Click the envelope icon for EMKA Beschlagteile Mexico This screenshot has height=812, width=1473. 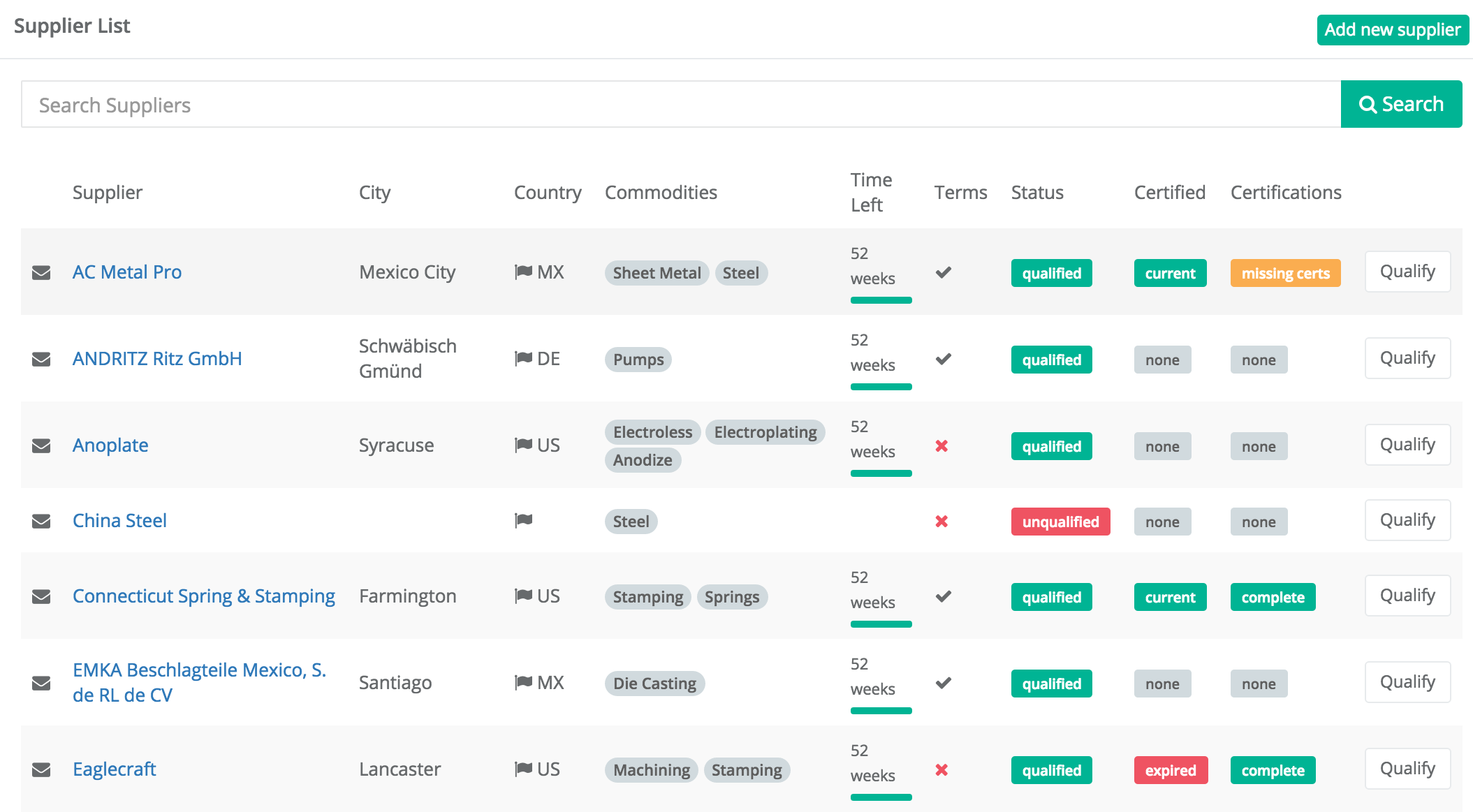tap(41, 683)
